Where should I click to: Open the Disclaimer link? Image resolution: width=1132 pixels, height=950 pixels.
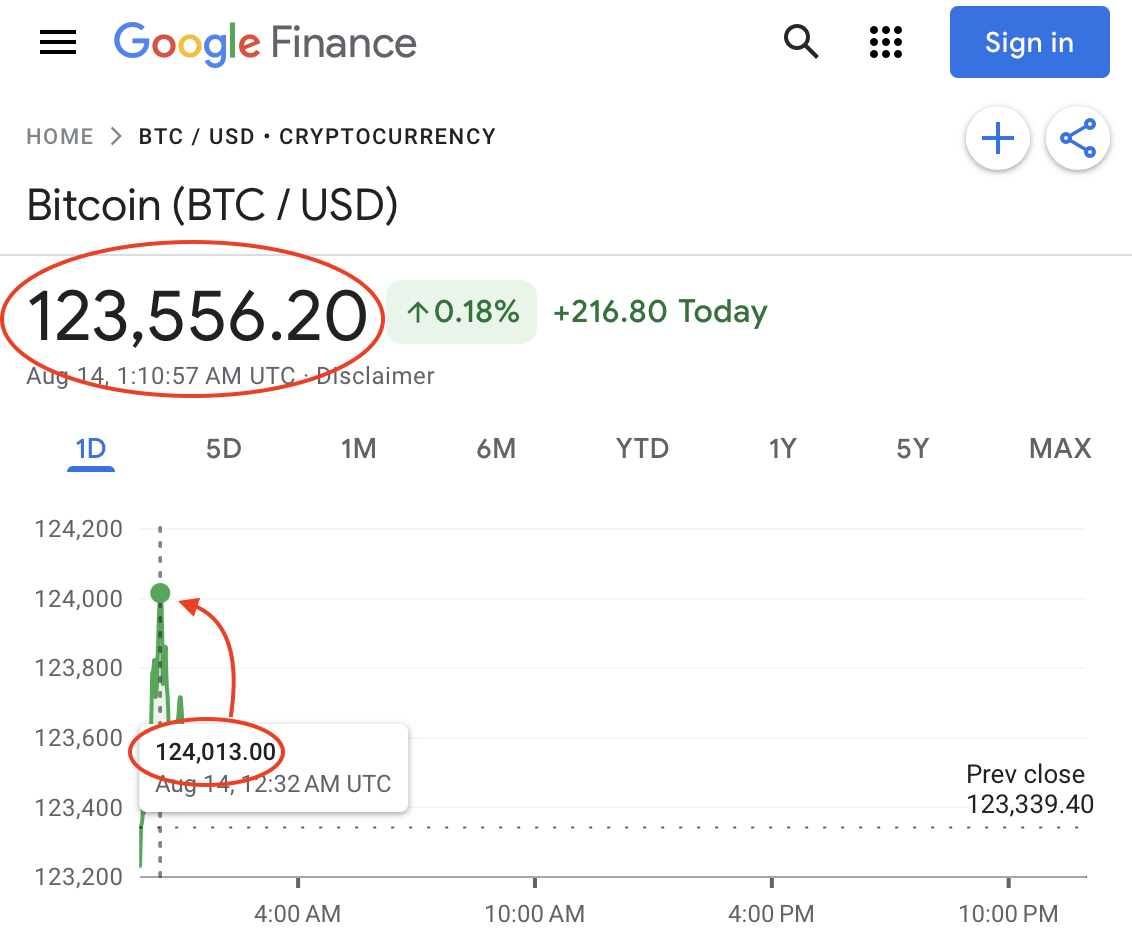point(375,377)
